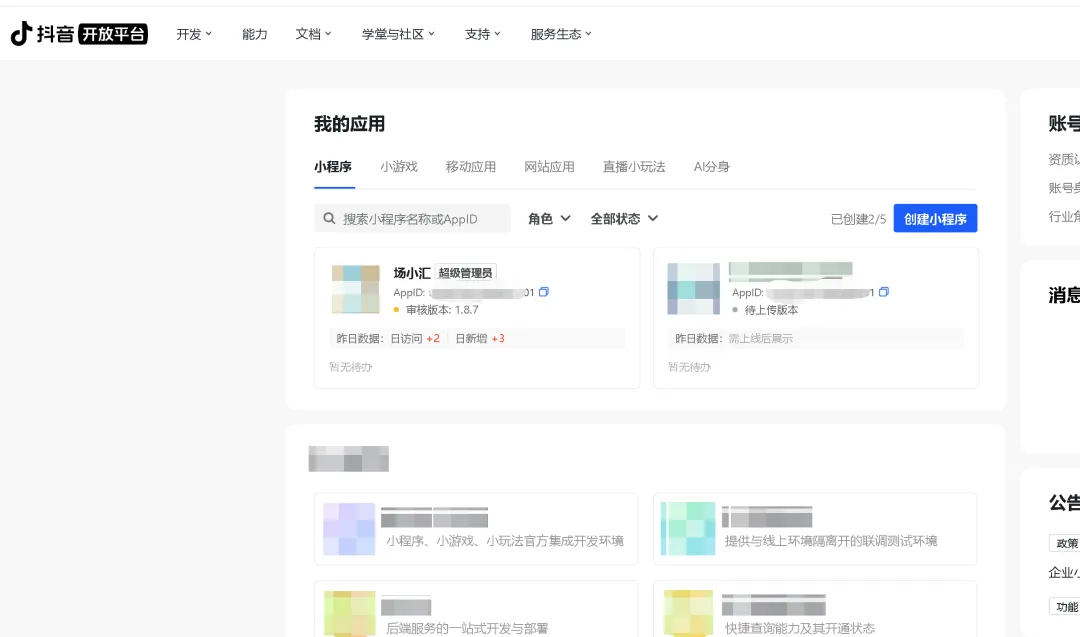
Task: Open card 快捷查询能力及其开通状态
Action: point(815,609)
